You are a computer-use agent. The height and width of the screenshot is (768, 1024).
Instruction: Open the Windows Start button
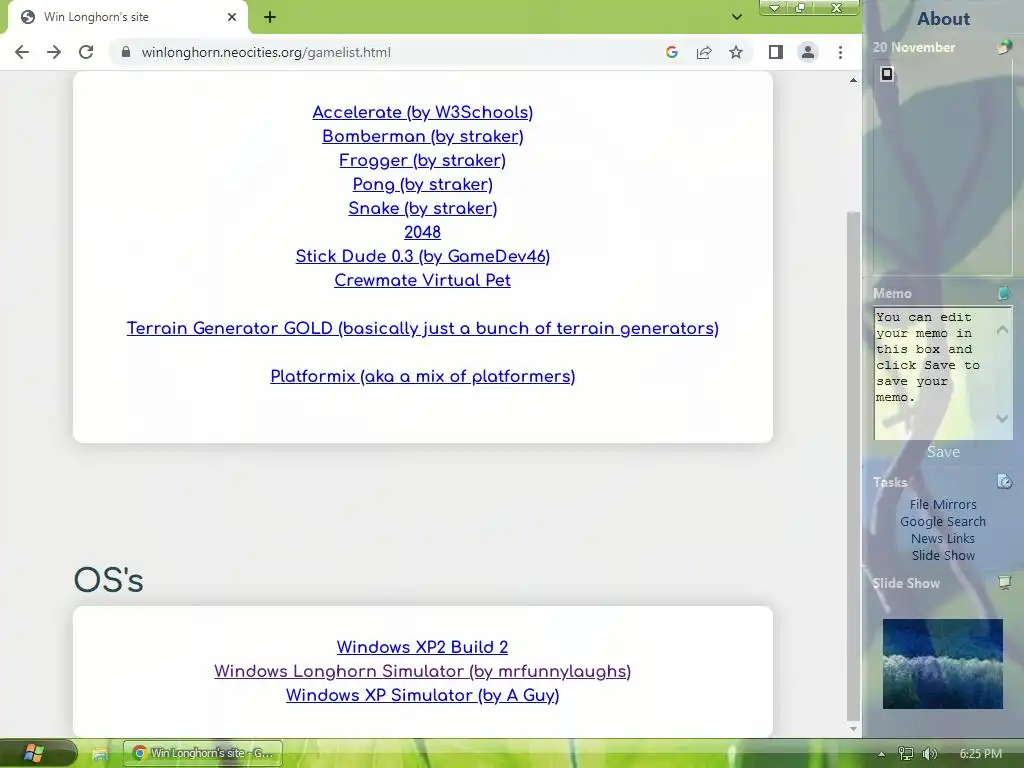[x=34, y=753]
